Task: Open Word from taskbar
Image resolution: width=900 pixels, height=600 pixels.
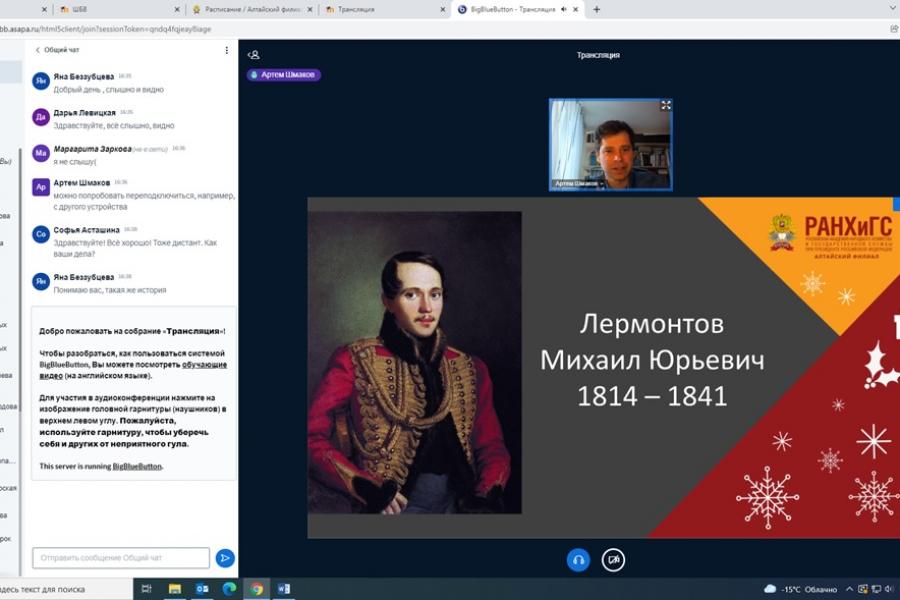Action: [284, 589]
